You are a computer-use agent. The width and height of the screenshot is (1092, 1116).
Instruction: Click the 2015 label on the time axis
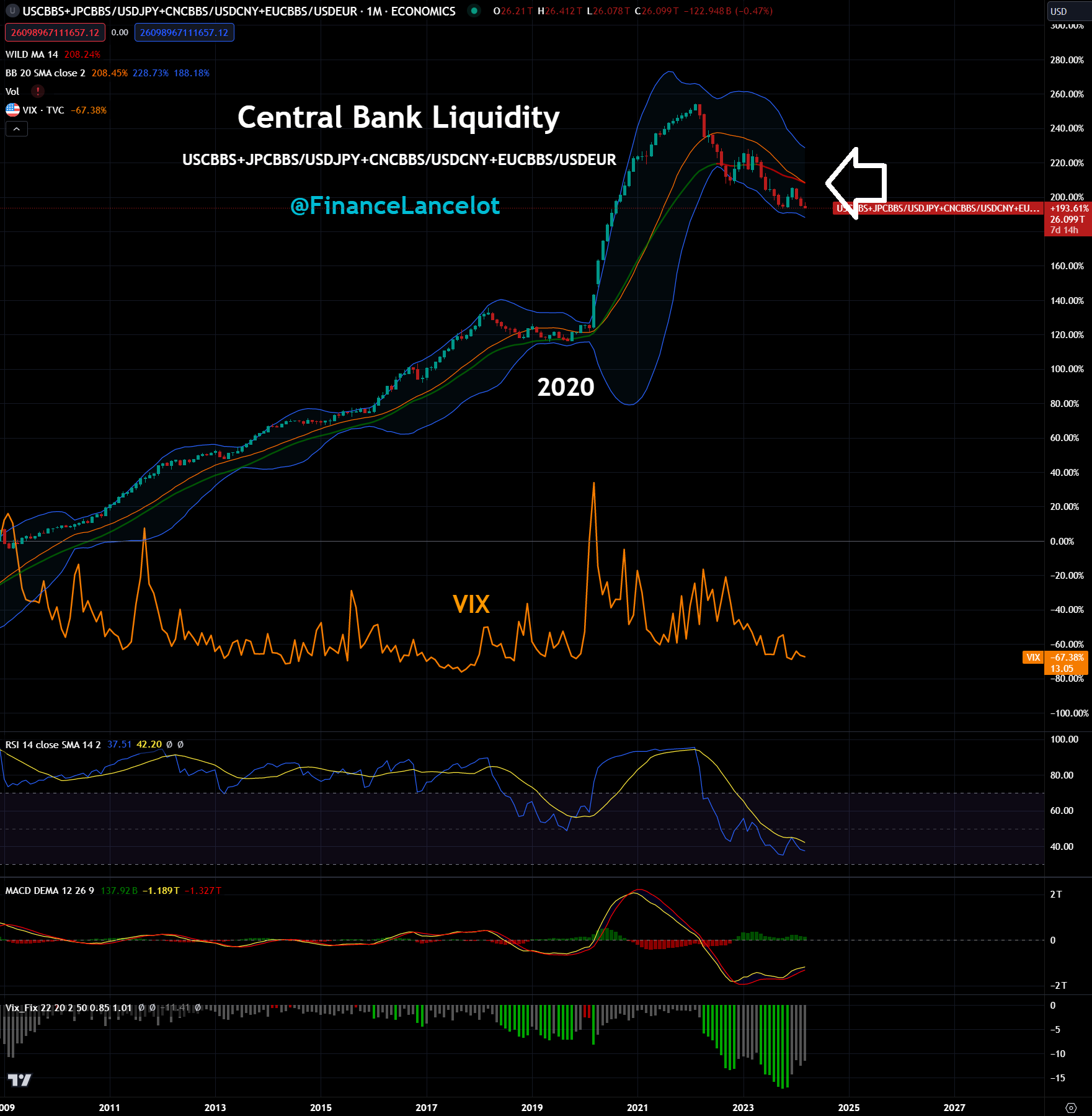[x=321, y=1107]
